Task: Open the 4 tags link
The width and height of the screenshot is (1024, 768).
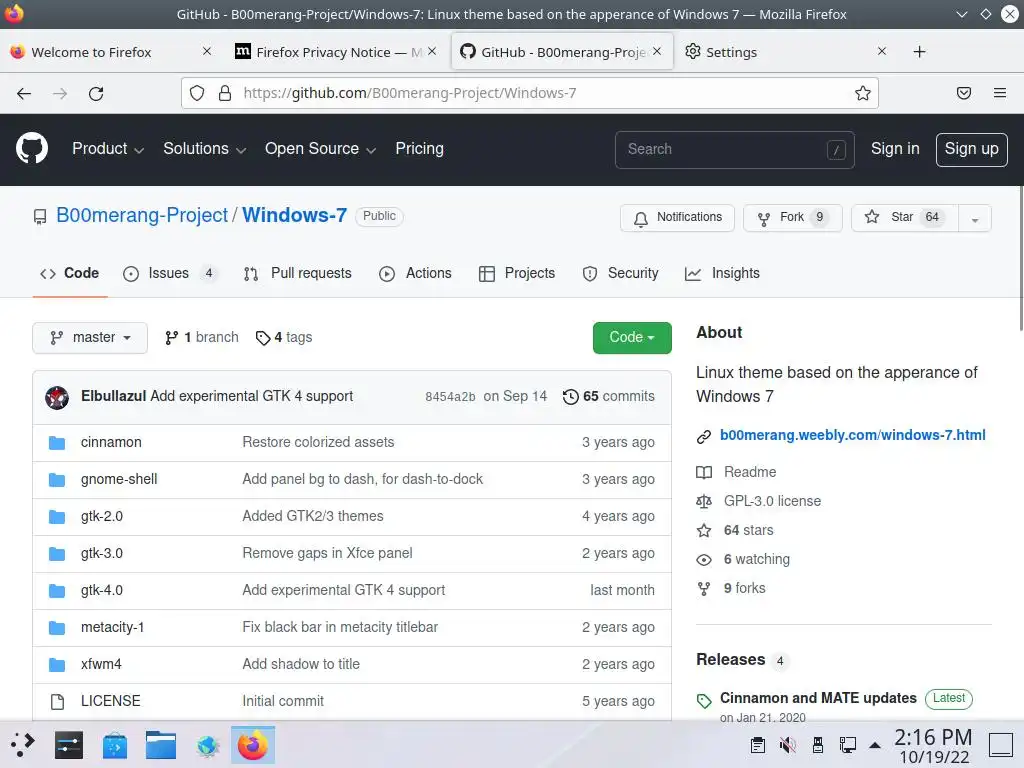Action: tap(284, 338)
